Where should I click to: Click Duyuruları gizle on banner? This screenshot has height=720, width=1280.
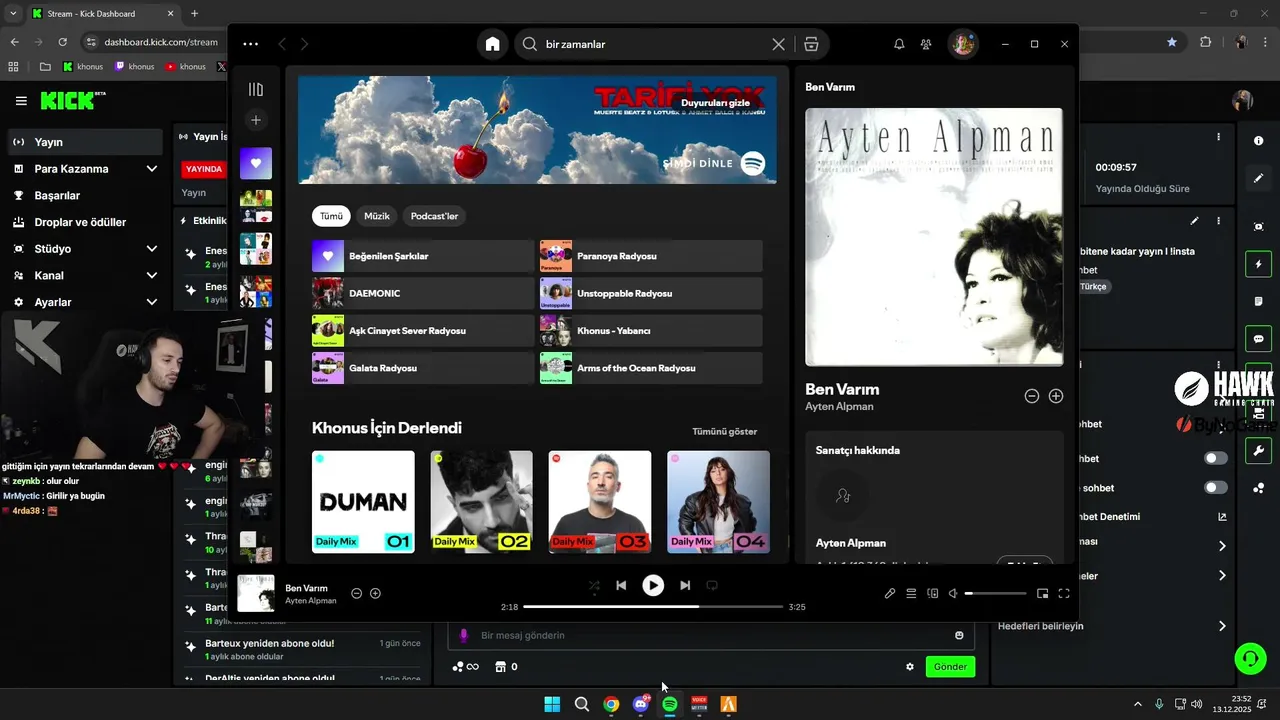click(715, 103)
